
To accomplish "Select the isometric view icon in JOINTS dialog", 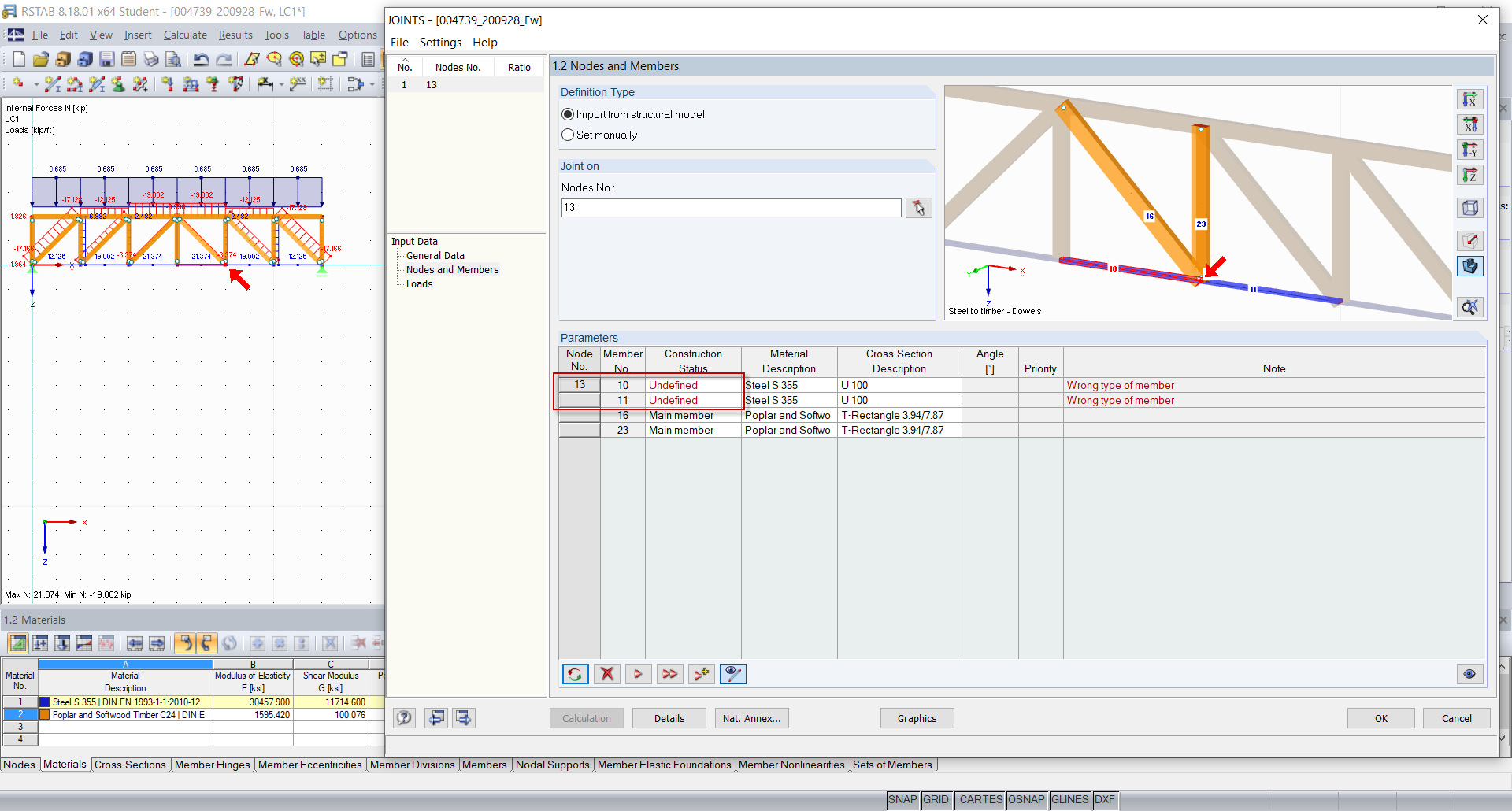I will pyautogui.click(x=1471, y=207).
